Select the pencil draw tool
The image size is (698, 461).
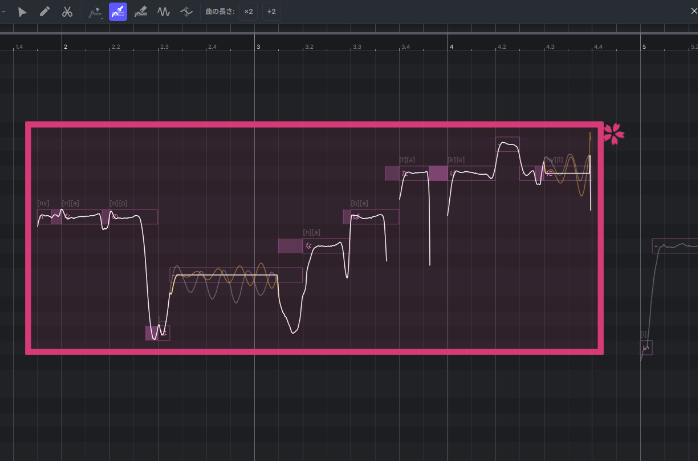(44, 12)
